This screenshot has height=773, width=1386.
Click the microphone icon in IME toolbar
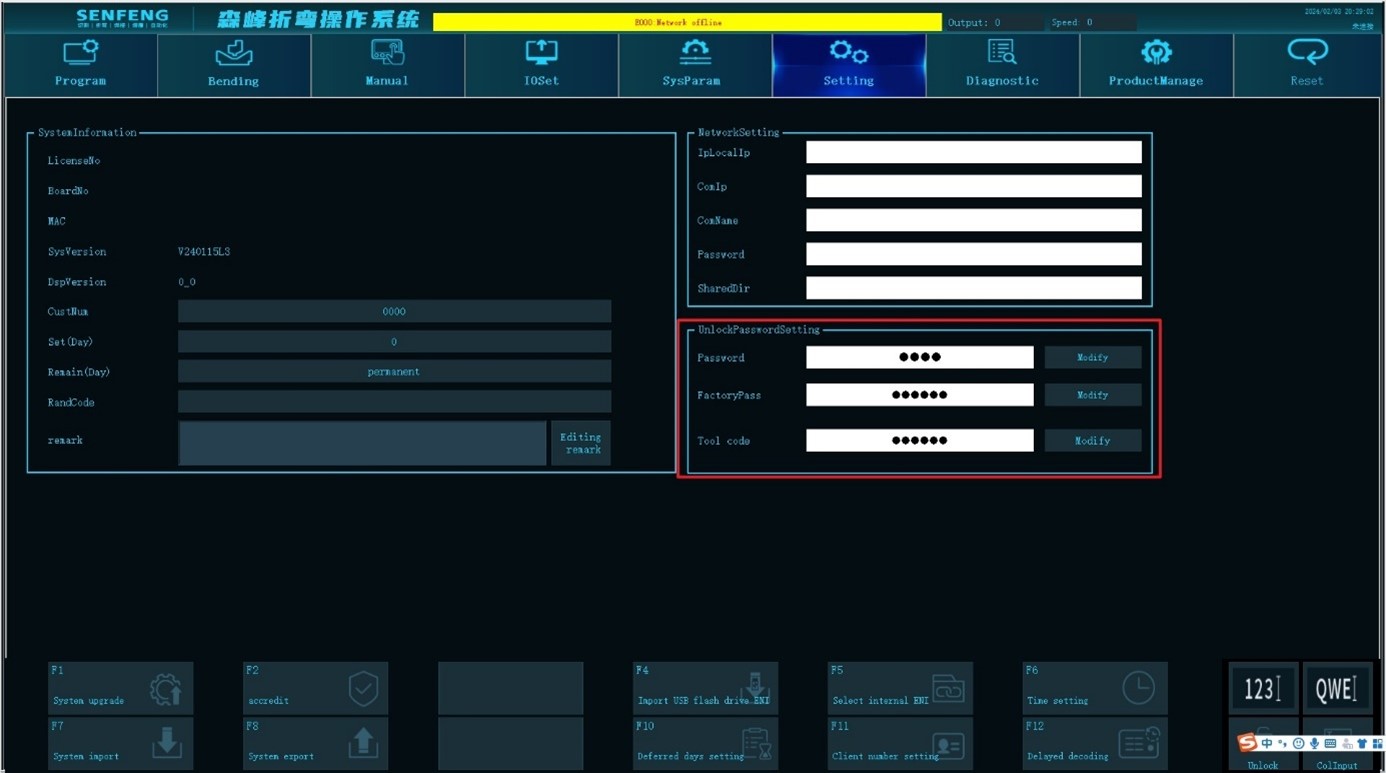click(1314, 744)
